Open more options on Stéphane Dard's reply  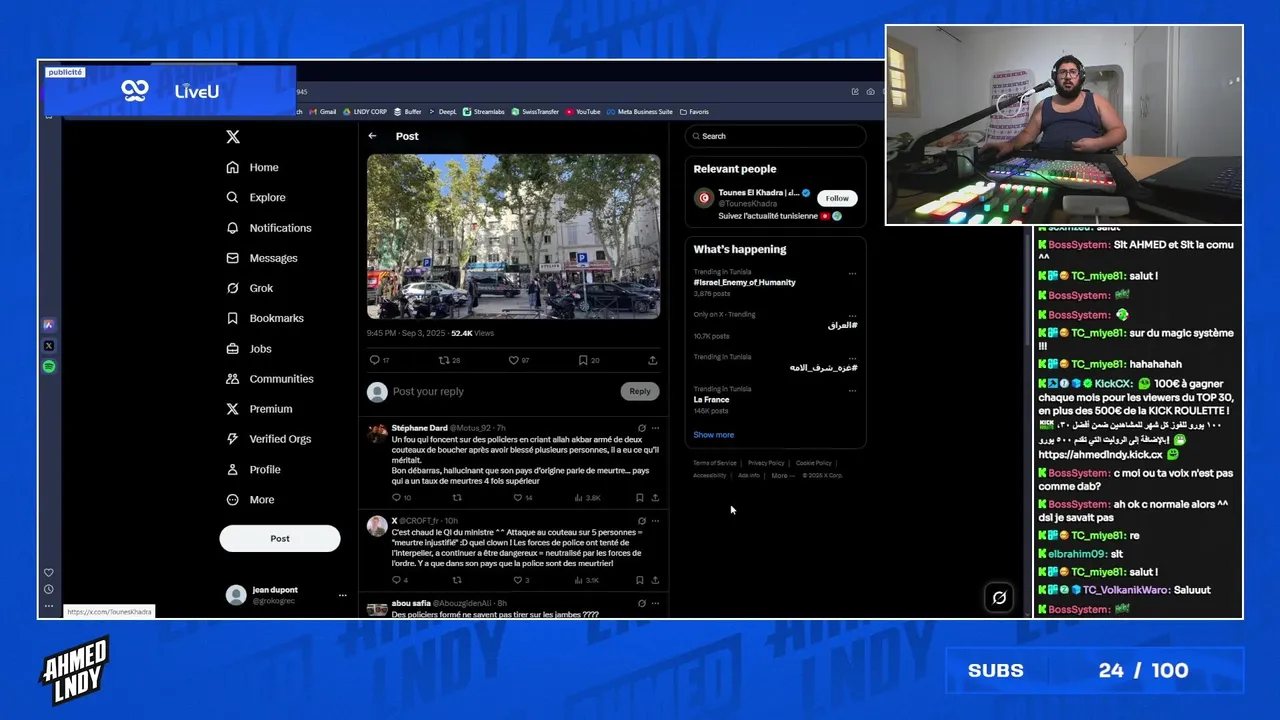[655, 428]
